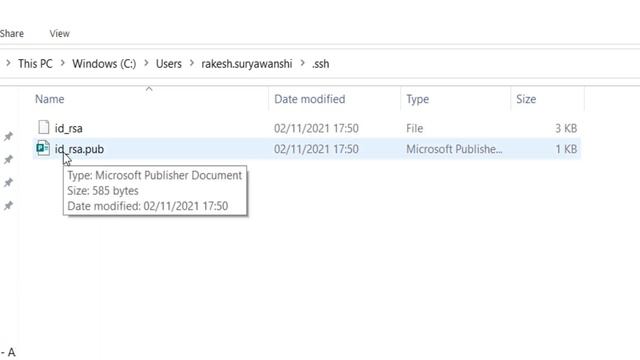Viewport: 640px width, 360px height.
Task: Select the id_rsa file name
Action: (x=69, y=128)
